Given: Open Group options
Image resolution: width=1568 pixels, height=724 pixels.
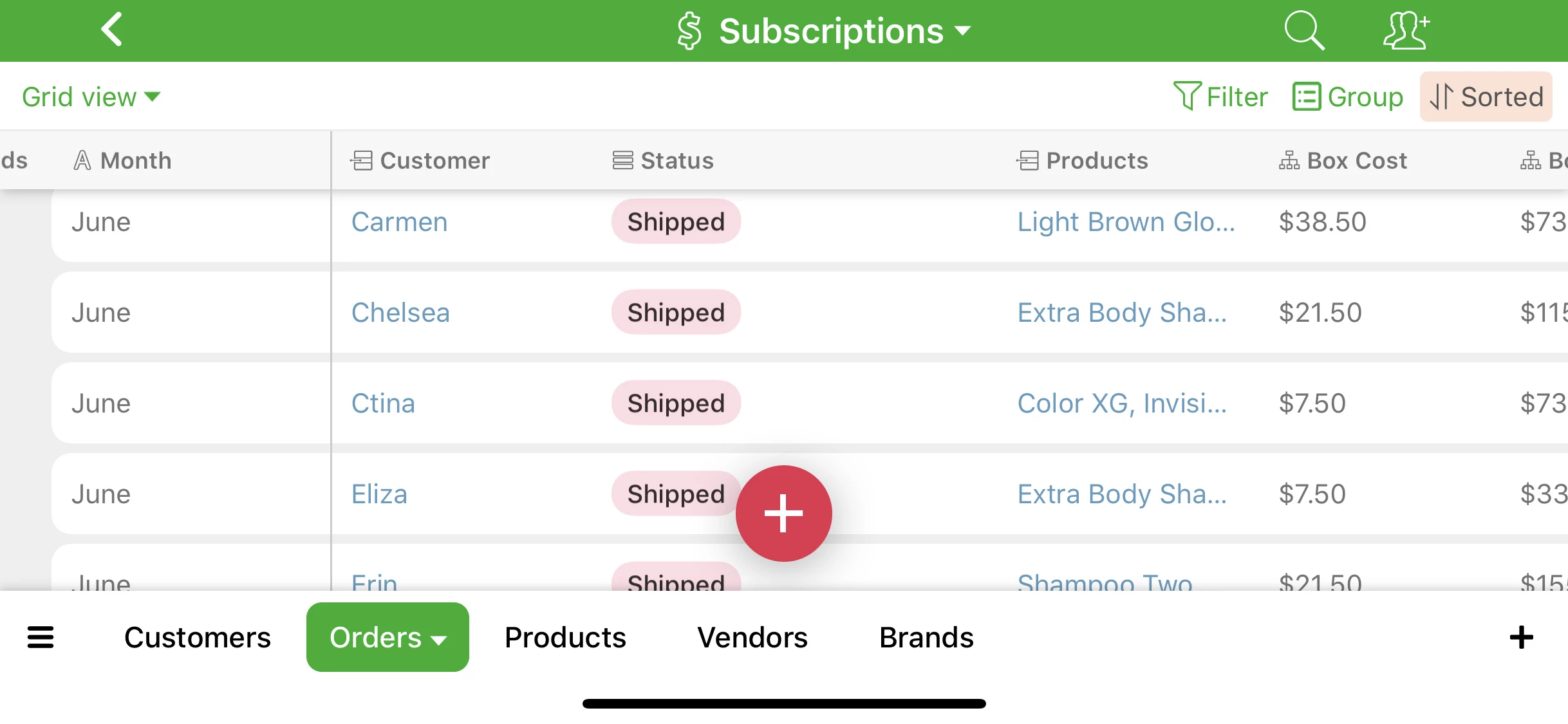Looking at the screenshot, I should point(1348,97).
